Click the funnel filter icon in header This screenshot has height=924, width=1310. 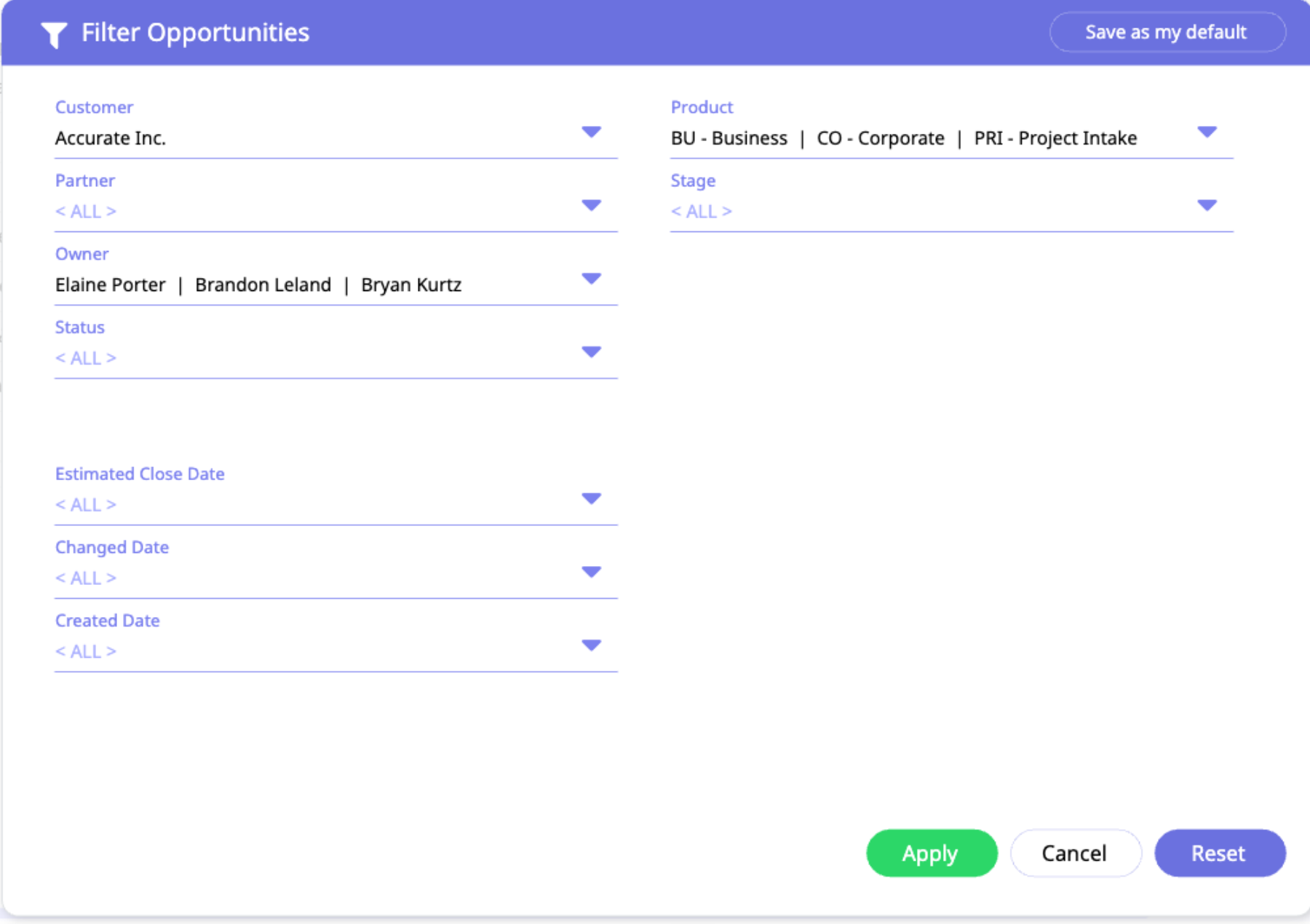point(54,34)
